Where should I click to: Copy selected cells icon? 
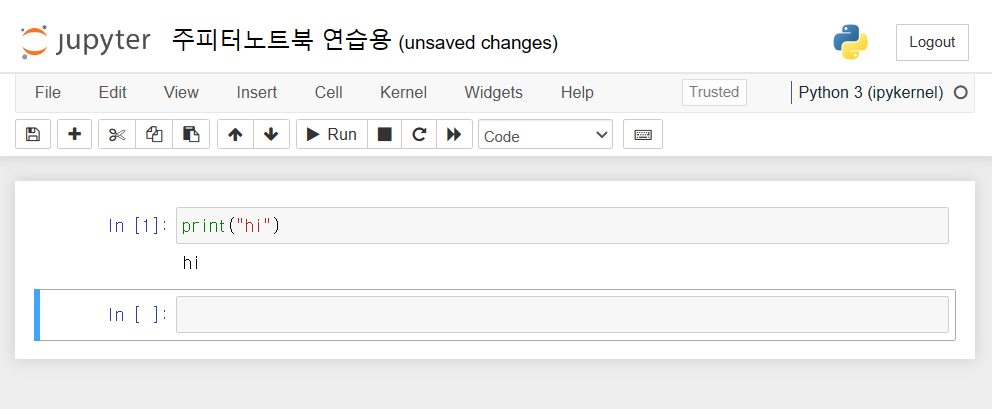[154, 134]
